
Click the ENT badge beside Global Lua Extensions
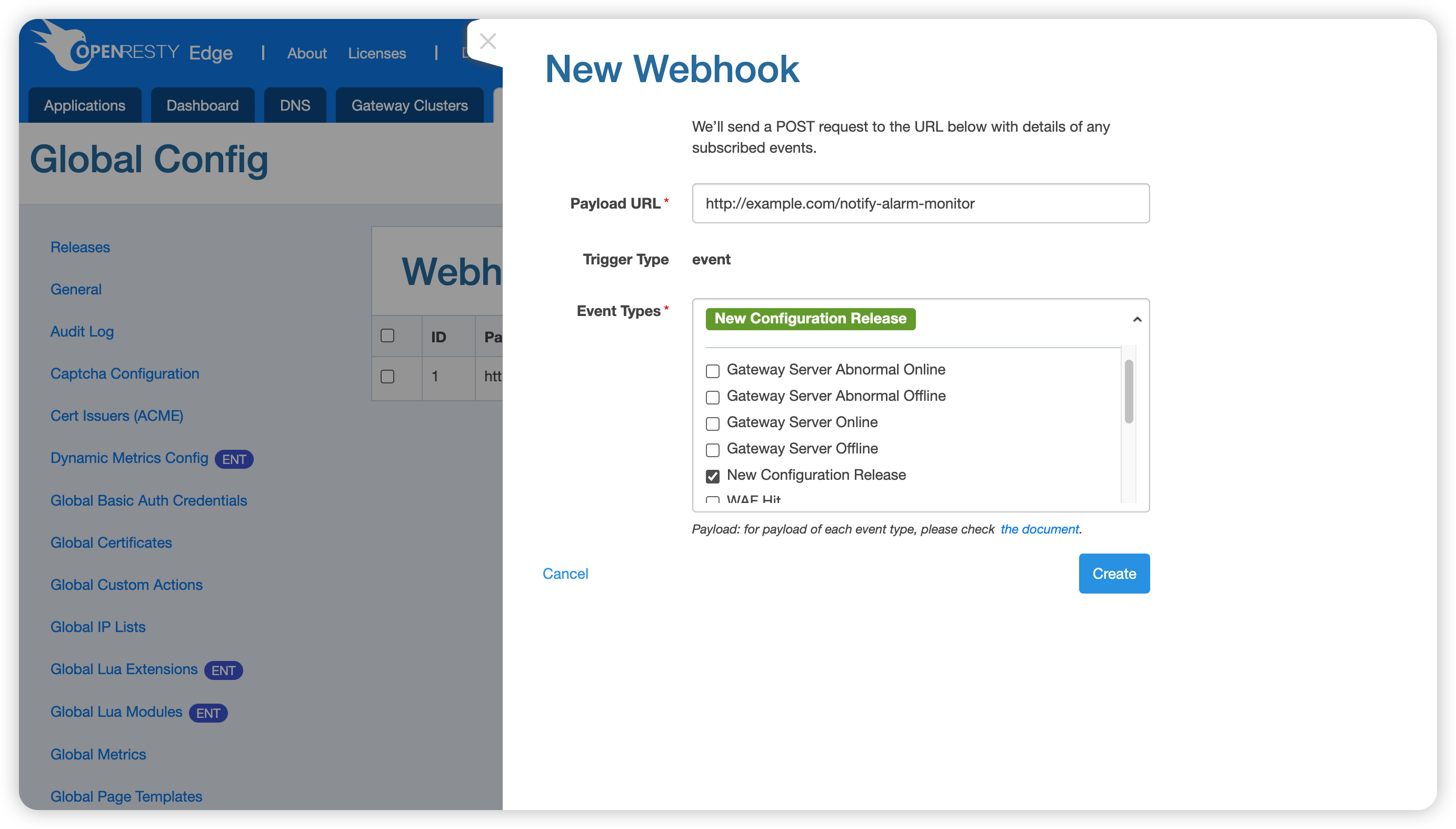(x=223, y=670)
